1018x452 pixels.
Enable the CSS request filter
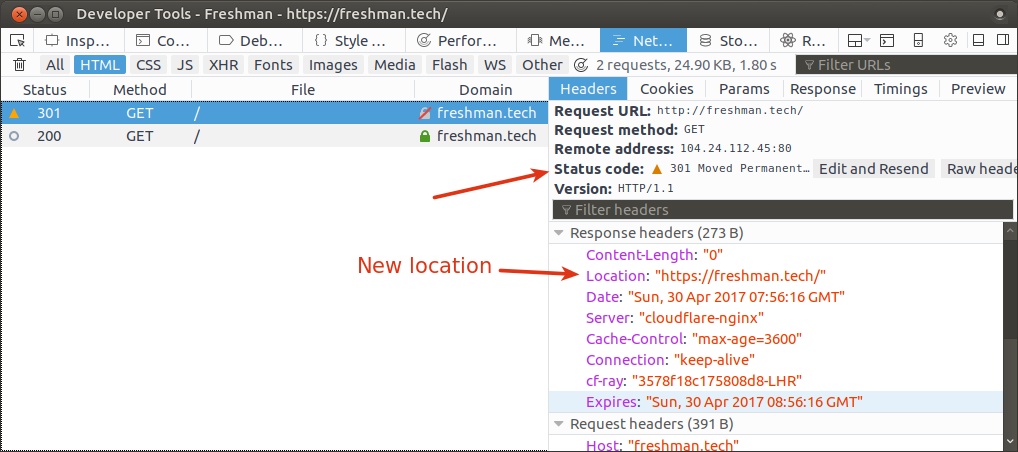(x=148, y=65)
